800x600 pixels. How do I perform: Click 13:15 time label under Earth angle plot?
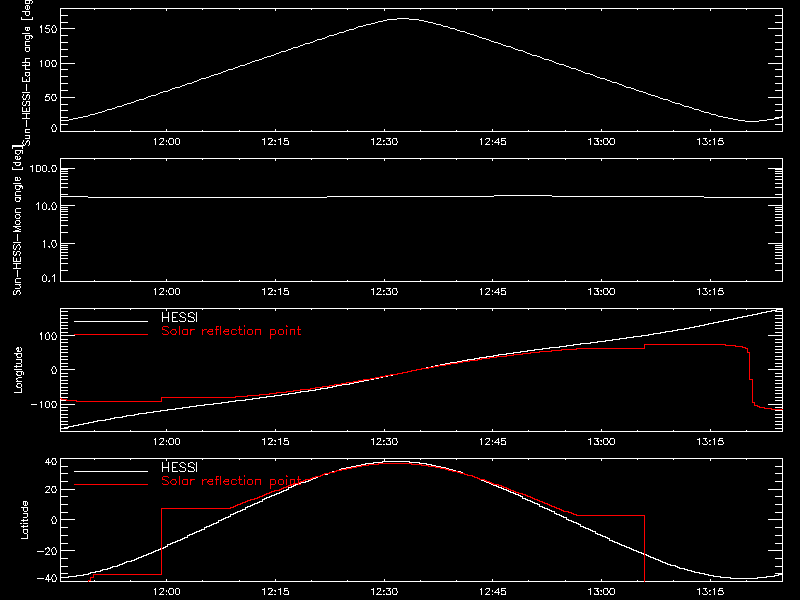point(710,142)
